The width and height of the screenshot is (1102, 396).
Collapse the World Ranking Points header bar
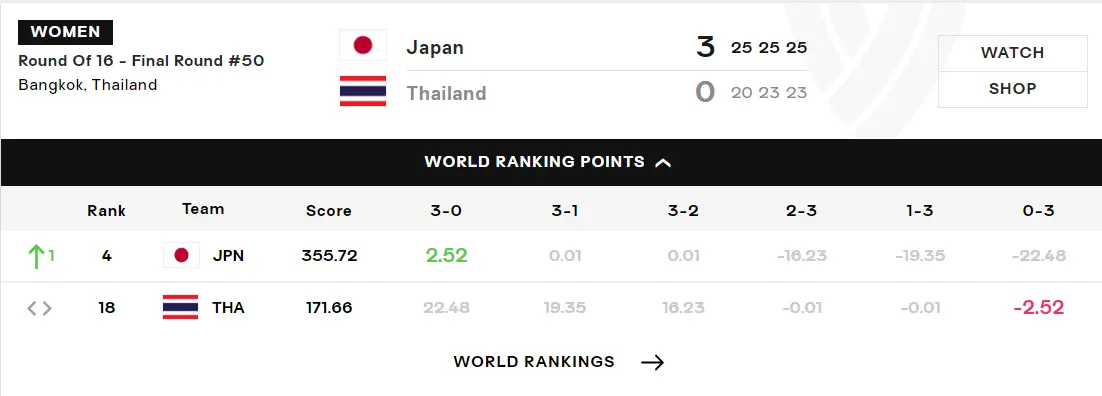tap(551, 162)
